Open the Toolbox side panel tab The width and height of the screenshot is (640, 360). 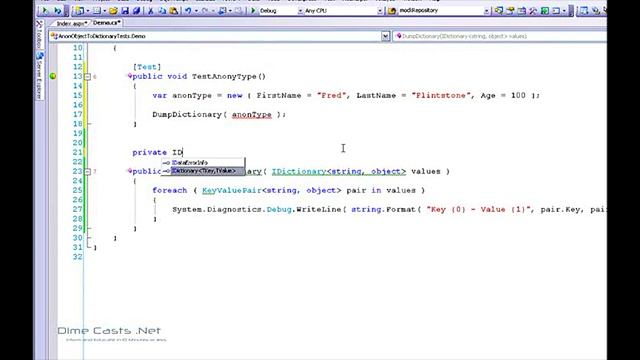click(40, 34)
